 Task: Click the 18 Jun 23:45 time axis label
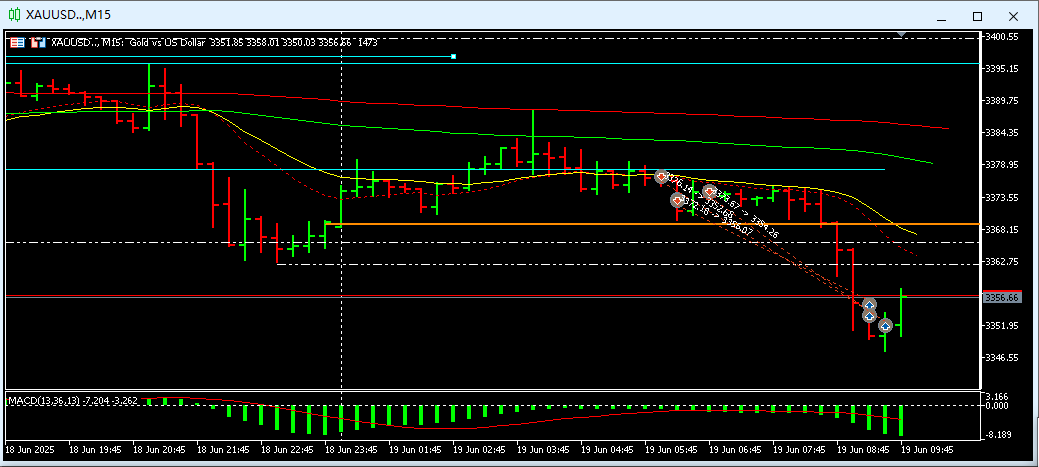(351, 450)
